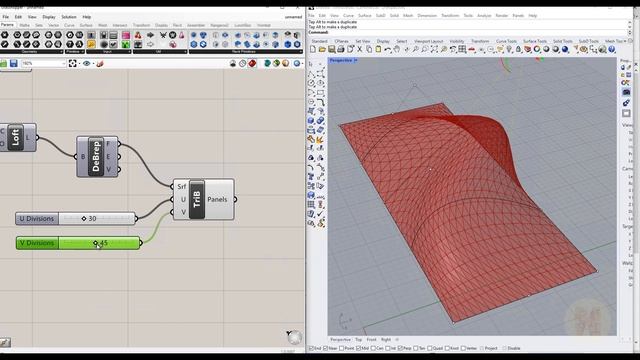This screenshot has width=640, height=360.
Task: Click the Save icon in Grasshopper canvas toolbar
Action: click(x=13, y=64)
